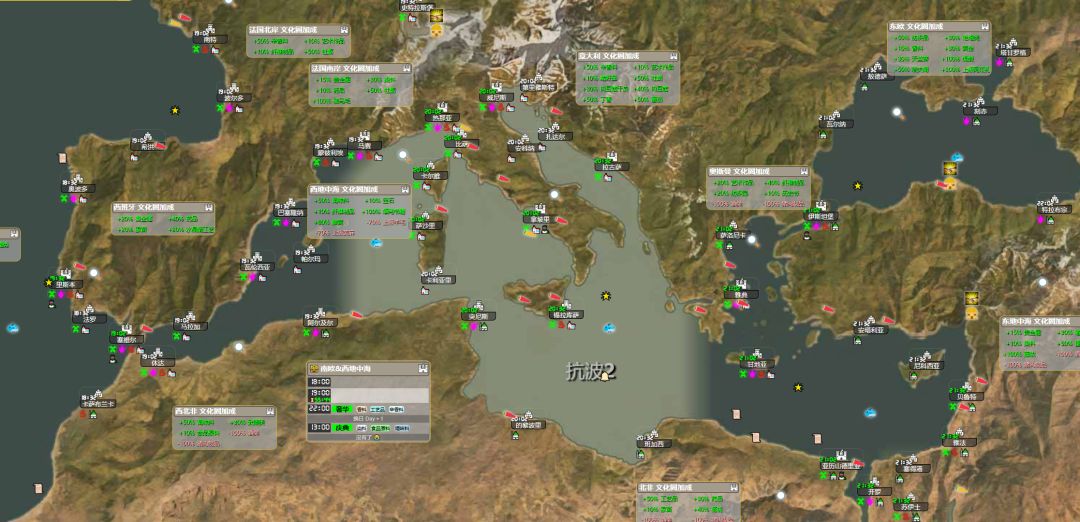Viewport: 1080px width, 522px height.
Task: Click the skull icon east of 安塔利亚
Action: coord(972,314)
